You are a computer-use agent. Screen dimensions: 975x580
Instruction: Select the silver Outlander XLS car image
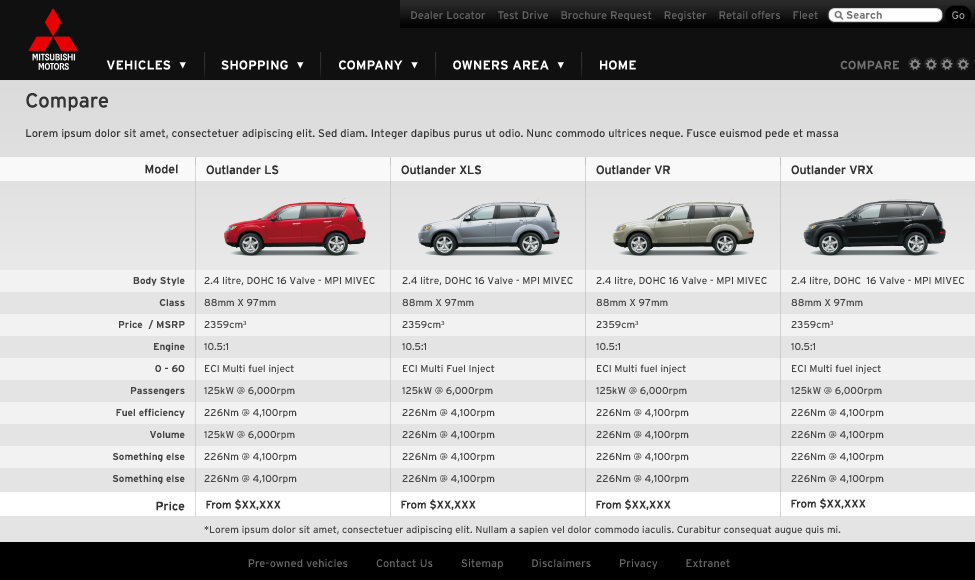click(x=489, y=228)
